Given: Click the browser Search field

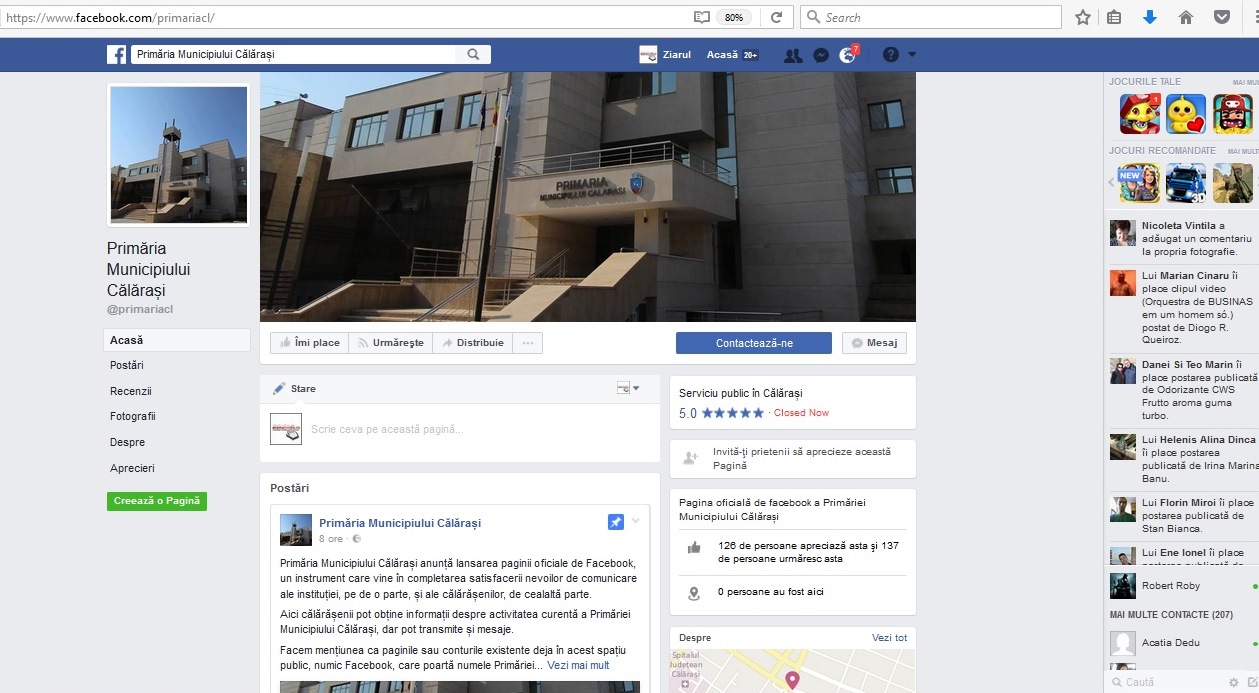Looking at the screenshot, I should click(931, 17).
